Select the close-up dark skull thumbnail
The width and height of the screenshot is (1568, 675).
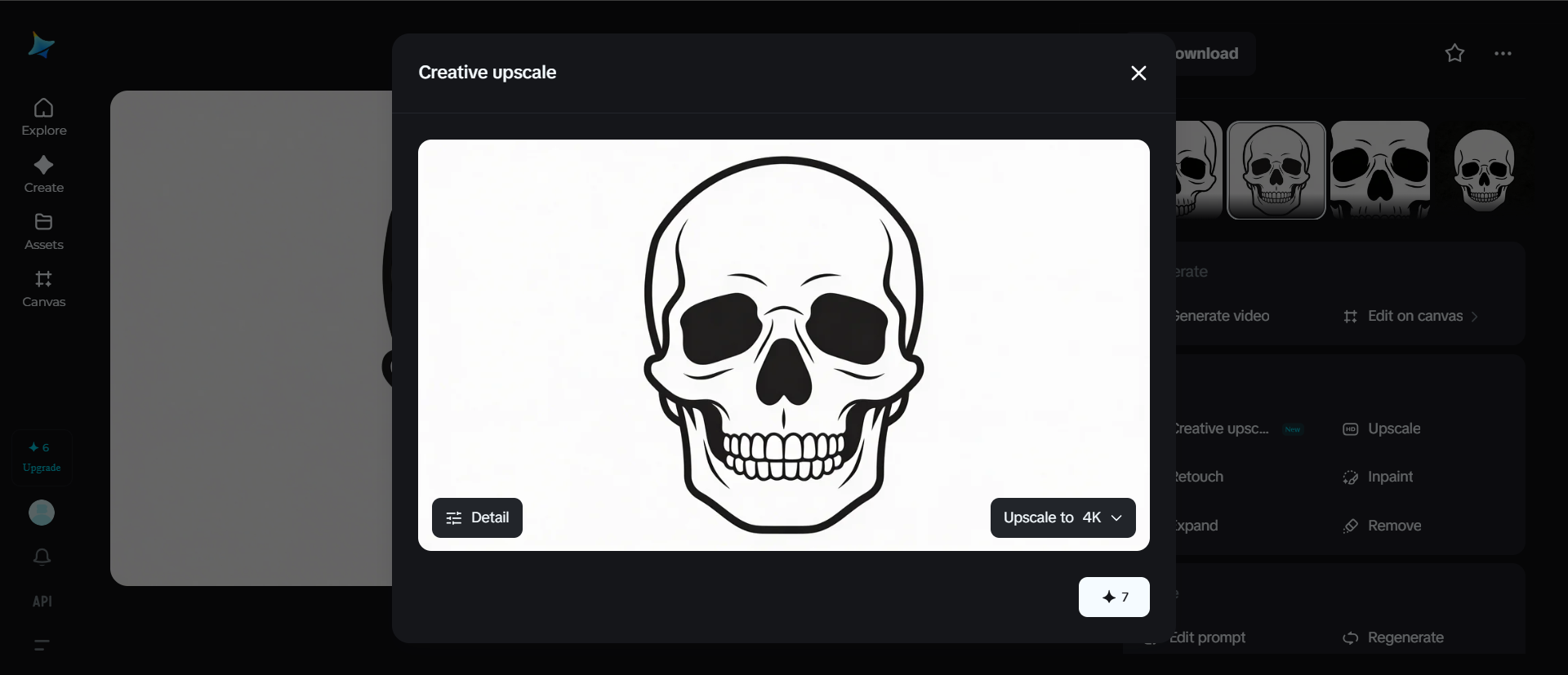(1380, 170)
